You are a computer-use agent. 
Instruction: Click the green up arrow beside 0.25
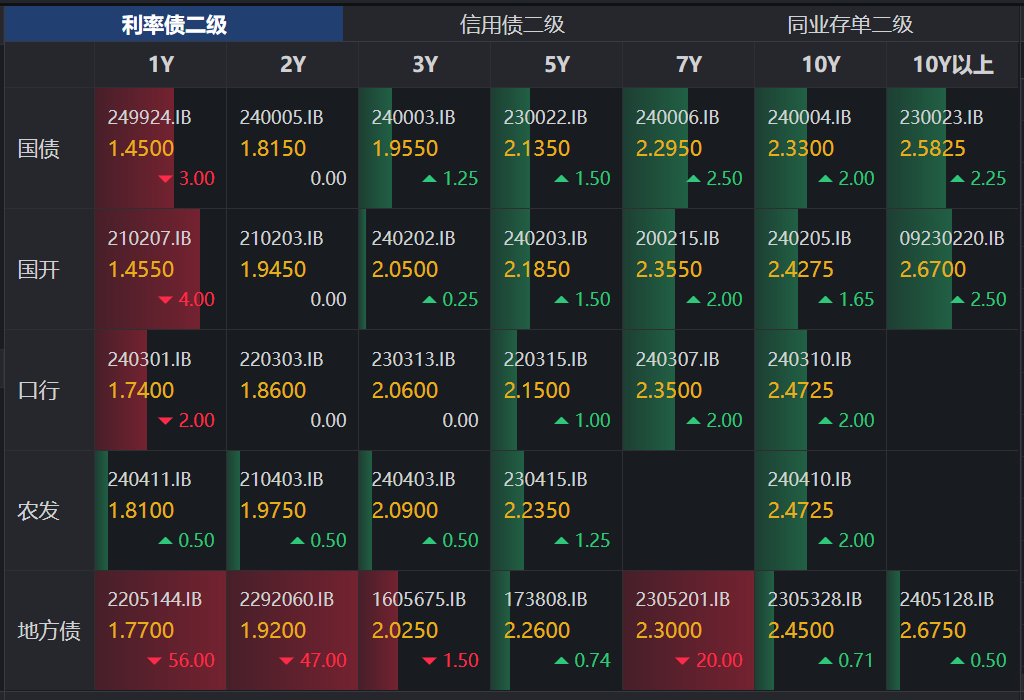pos(429,300)
